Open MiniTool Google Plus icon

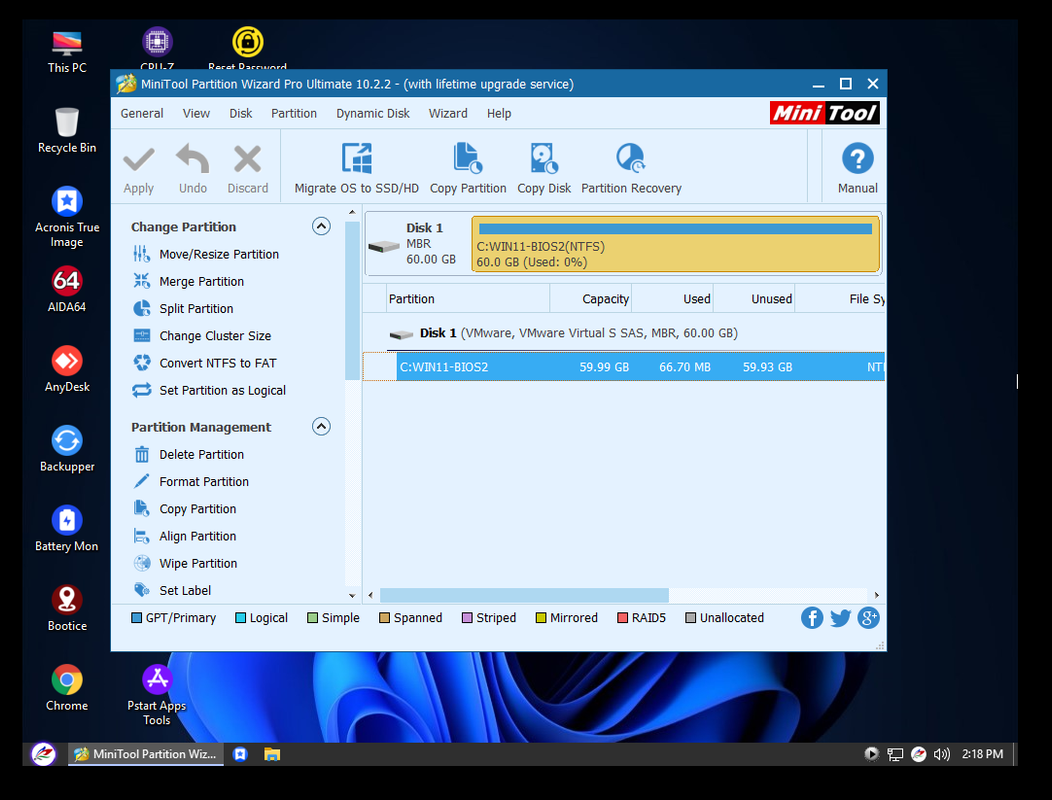pyautogui.click(x=868, y=617)
